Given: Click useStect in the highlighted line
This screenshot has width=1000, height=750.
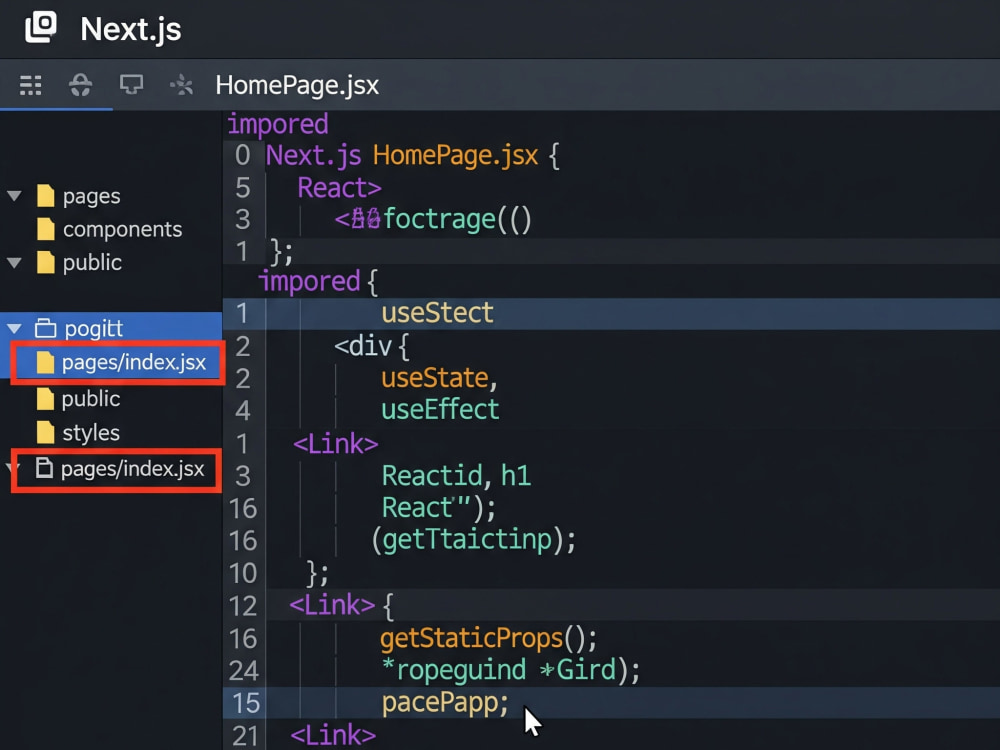Looking at the screenshot, I should pyautogui.click(x=438, y=313).
